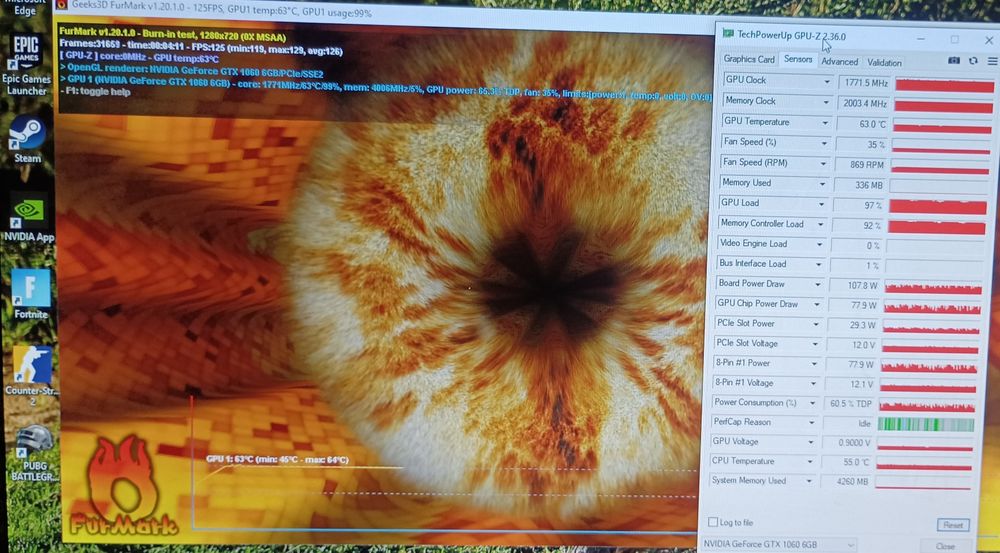
Task: Select the PUBG Battlegrounds desktop icon
Action: pos(34,453)
